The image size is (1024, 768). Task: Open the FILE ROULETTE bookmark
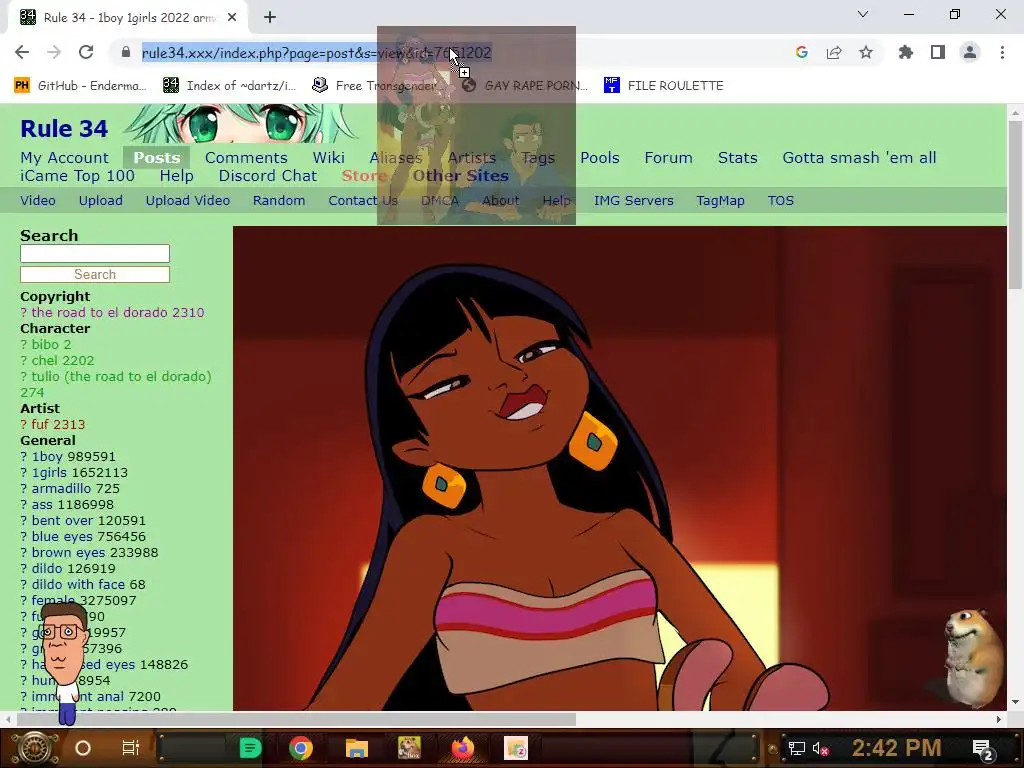(x=664, y=86)
